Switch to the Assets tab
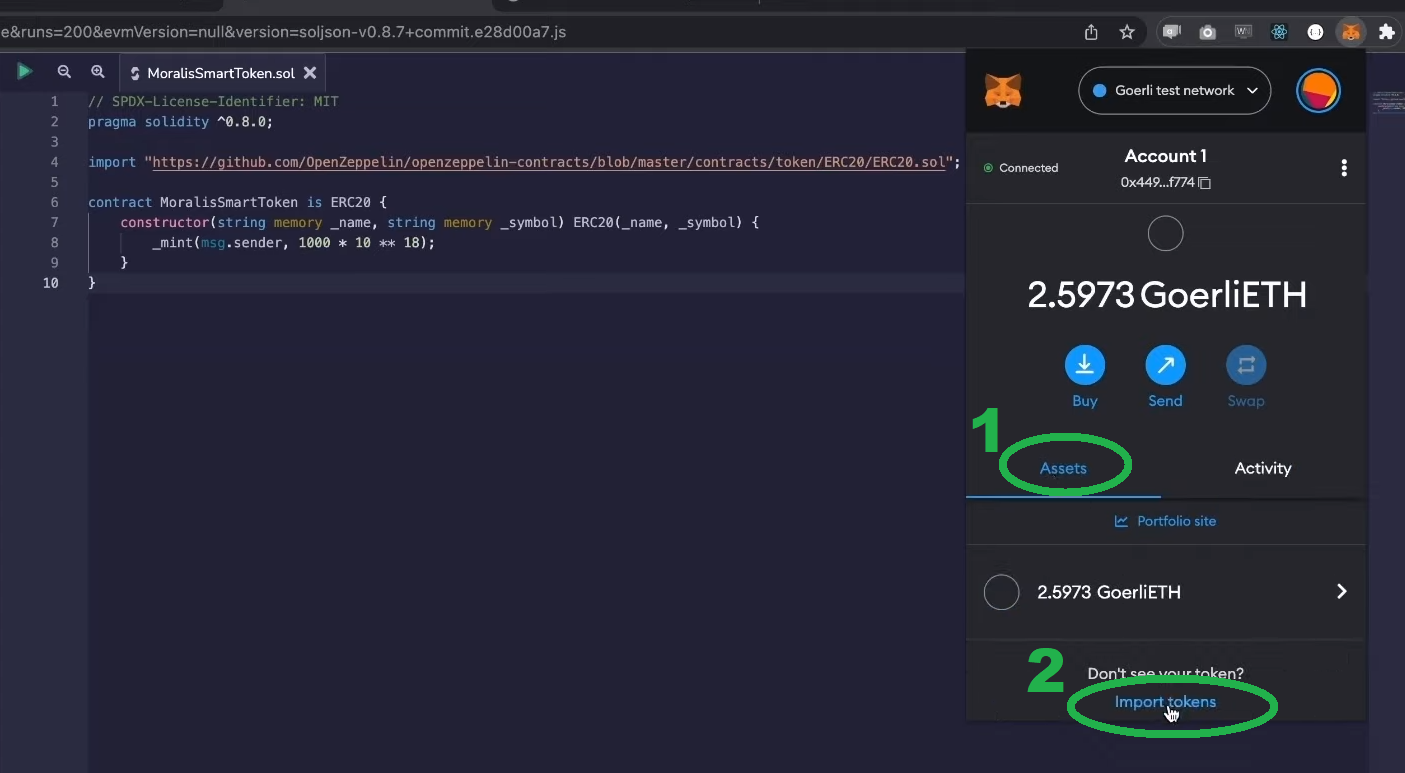Image resolution: width=1405 pixels, height=773 pixels. tap(1063, 468)
